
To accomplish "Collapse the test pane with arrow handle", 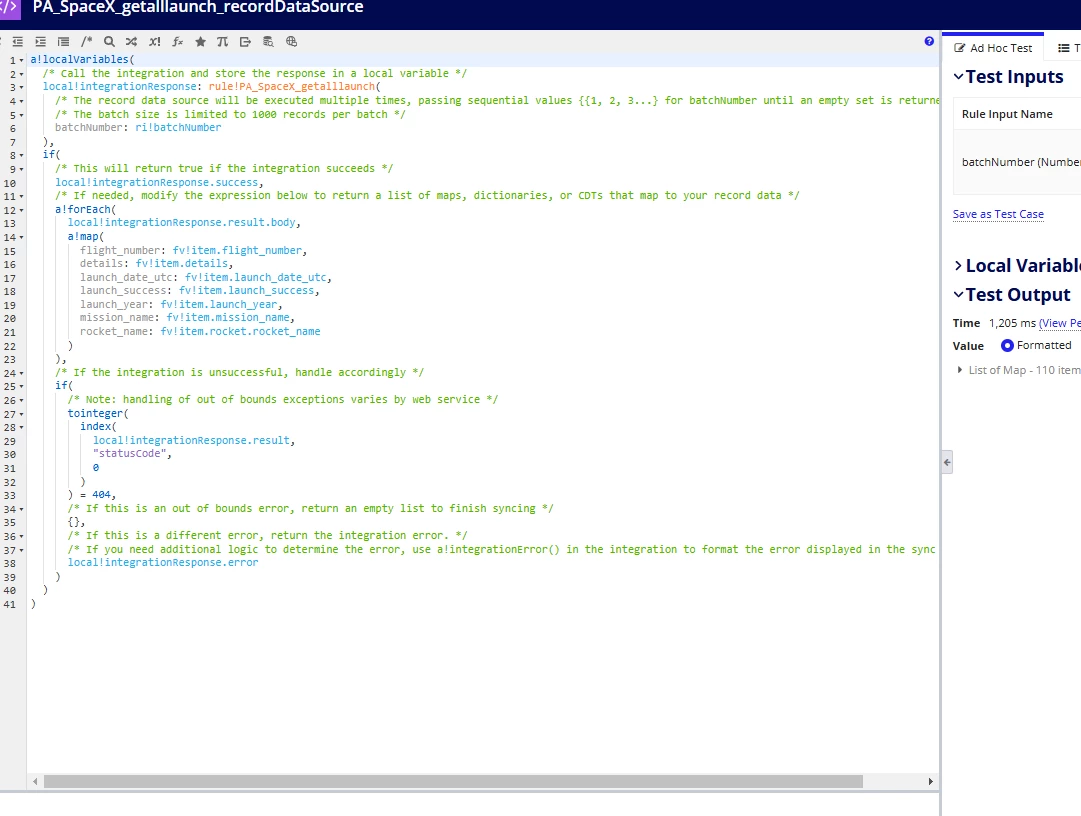I will pyautogui.click(x=947, y=462).
